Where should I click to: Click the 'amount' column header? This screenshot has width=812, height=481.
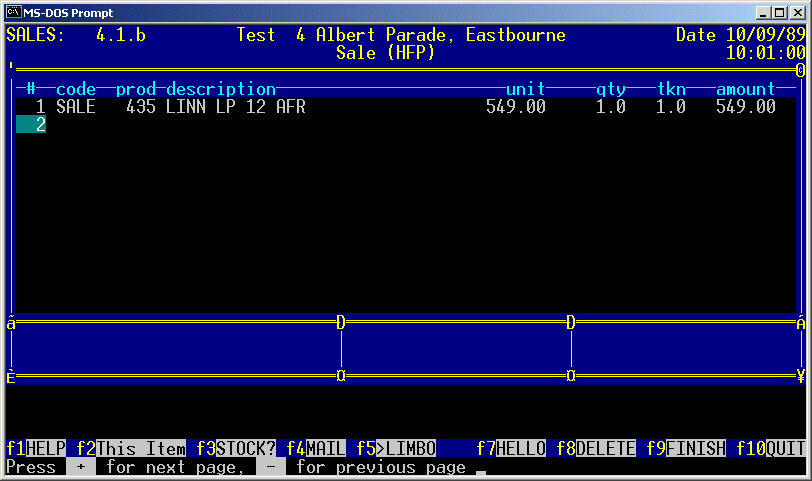(745, 89)
